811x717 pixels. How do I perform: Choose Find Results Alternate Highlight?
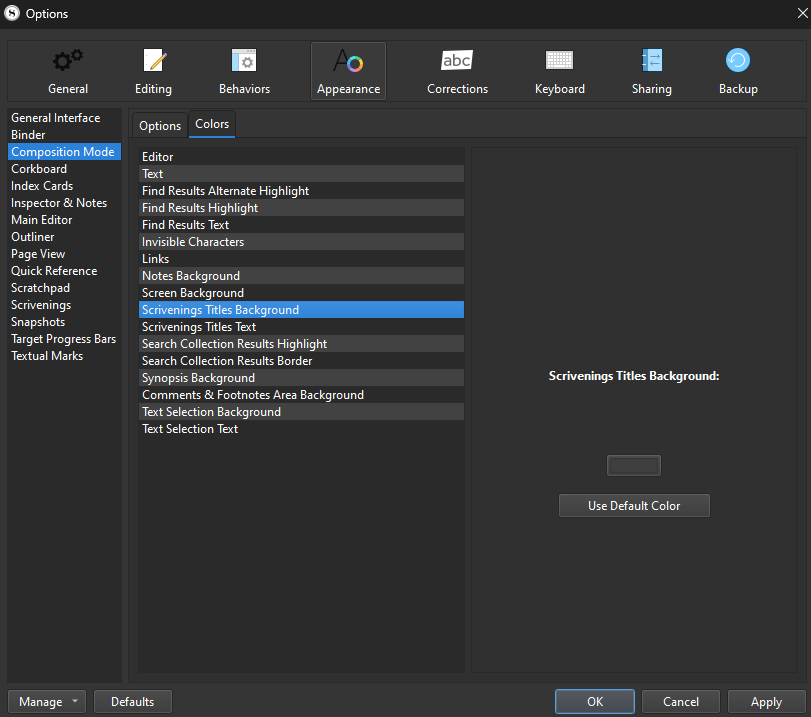[x=302, y=191]
